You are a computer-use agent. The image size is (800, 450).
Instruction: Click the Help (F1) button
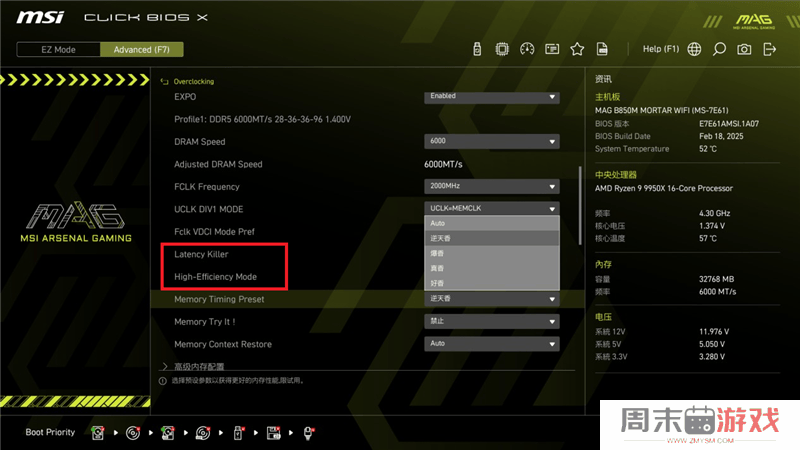(x=660, y=49)
